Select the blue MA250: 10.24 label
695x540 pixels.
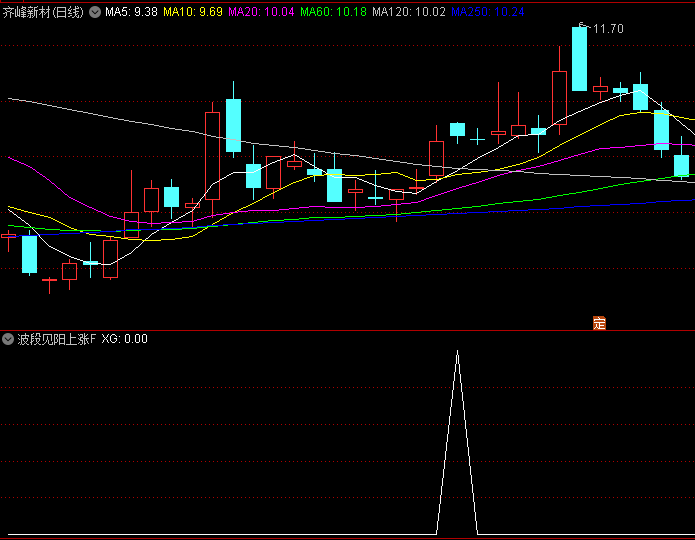point(487,12)
